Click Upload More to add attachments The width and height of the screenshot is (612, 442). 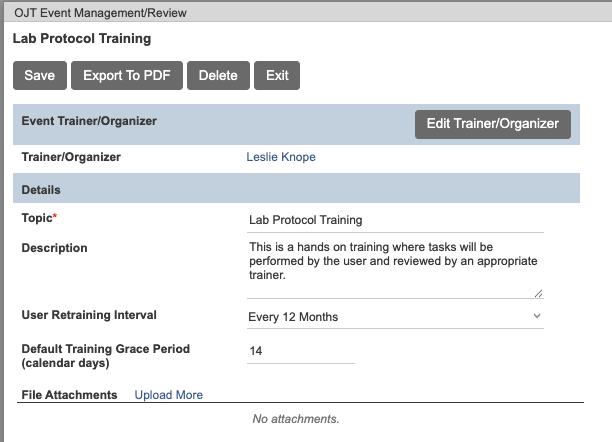coord(169,395)
